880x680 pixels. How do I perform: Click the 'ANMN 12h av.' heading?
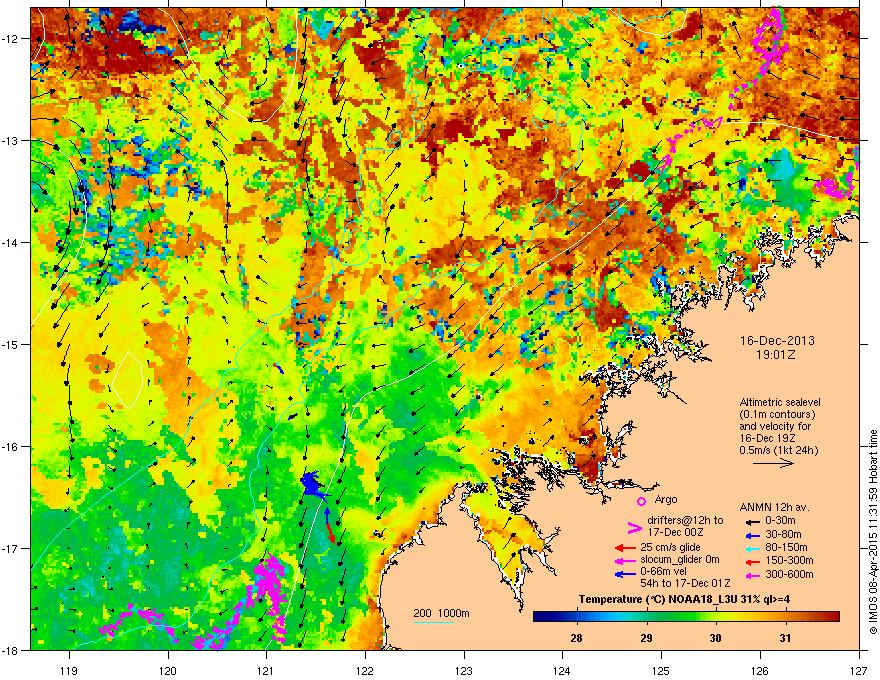pos(774,507)
